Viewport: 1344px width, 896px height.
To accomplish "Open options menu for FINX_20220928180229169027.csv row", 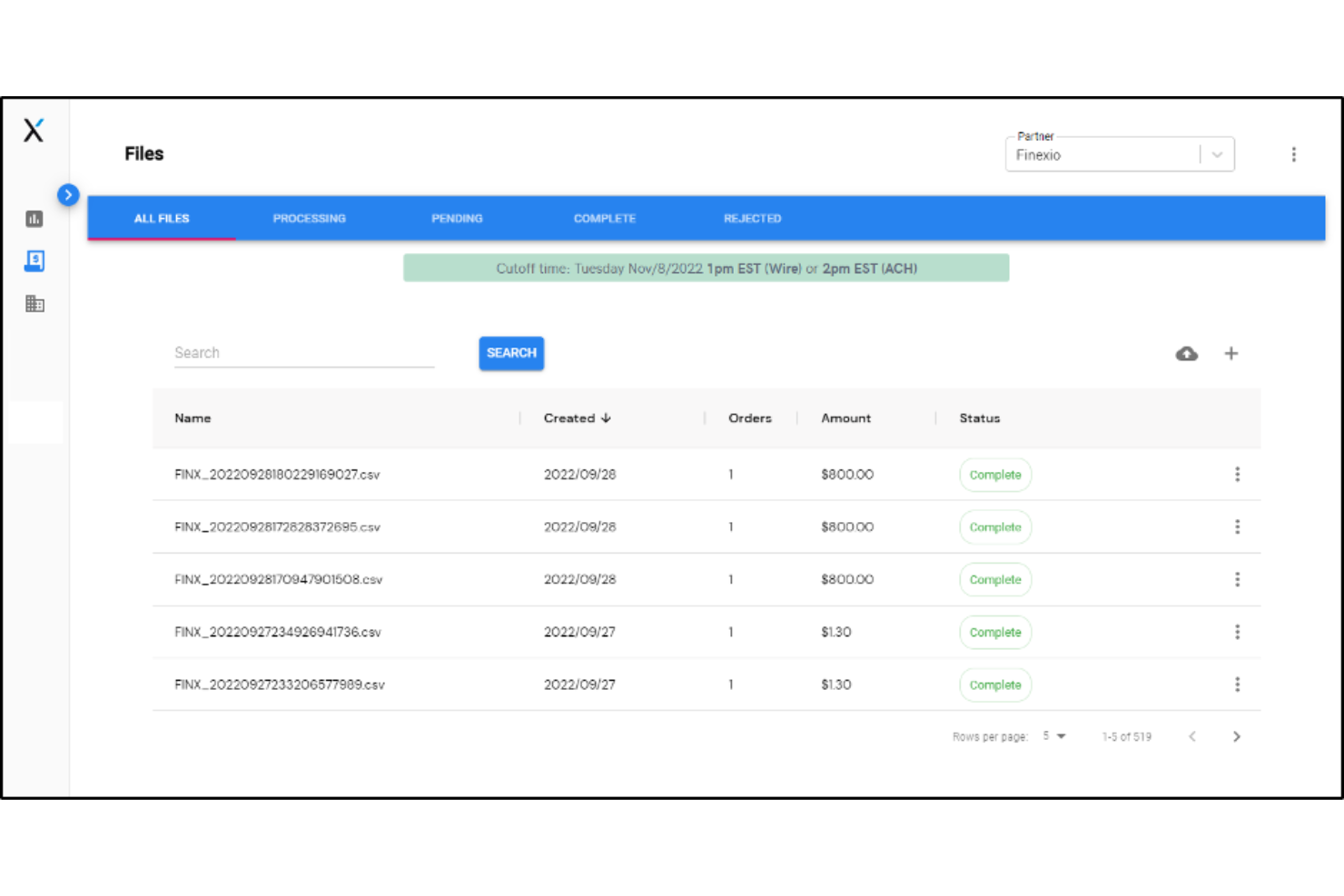I will click(1237, 474).
